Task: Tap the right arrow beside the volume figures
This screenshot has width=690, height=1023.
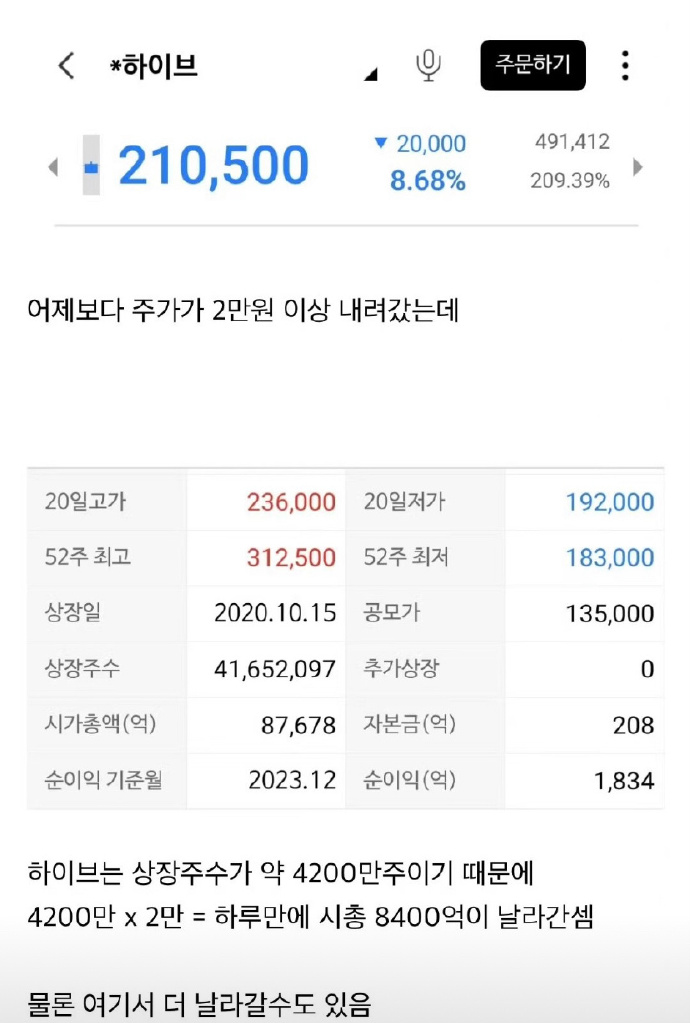Action: click(x=638, y=166)
